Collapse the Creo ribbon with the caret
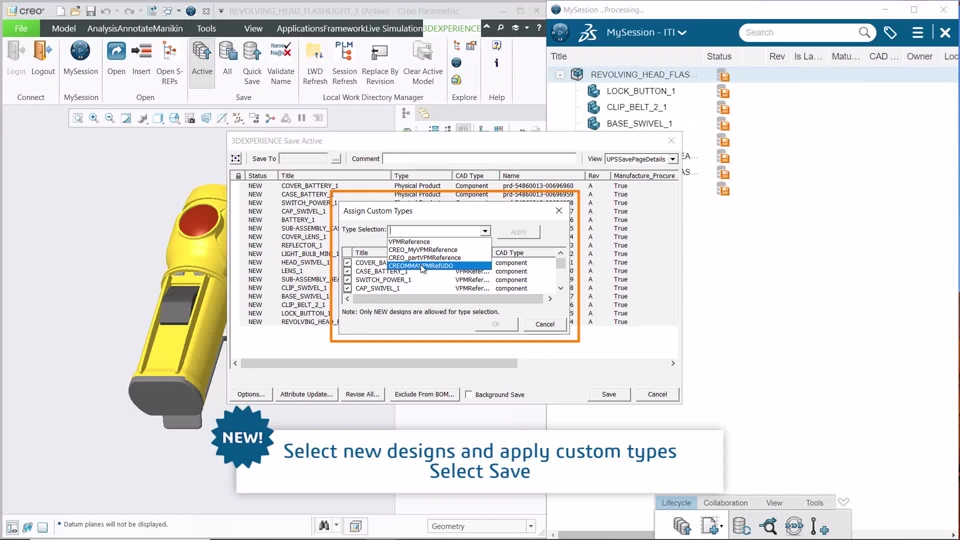Viewport: 960px width, 540px height. [x=487, y=28]
